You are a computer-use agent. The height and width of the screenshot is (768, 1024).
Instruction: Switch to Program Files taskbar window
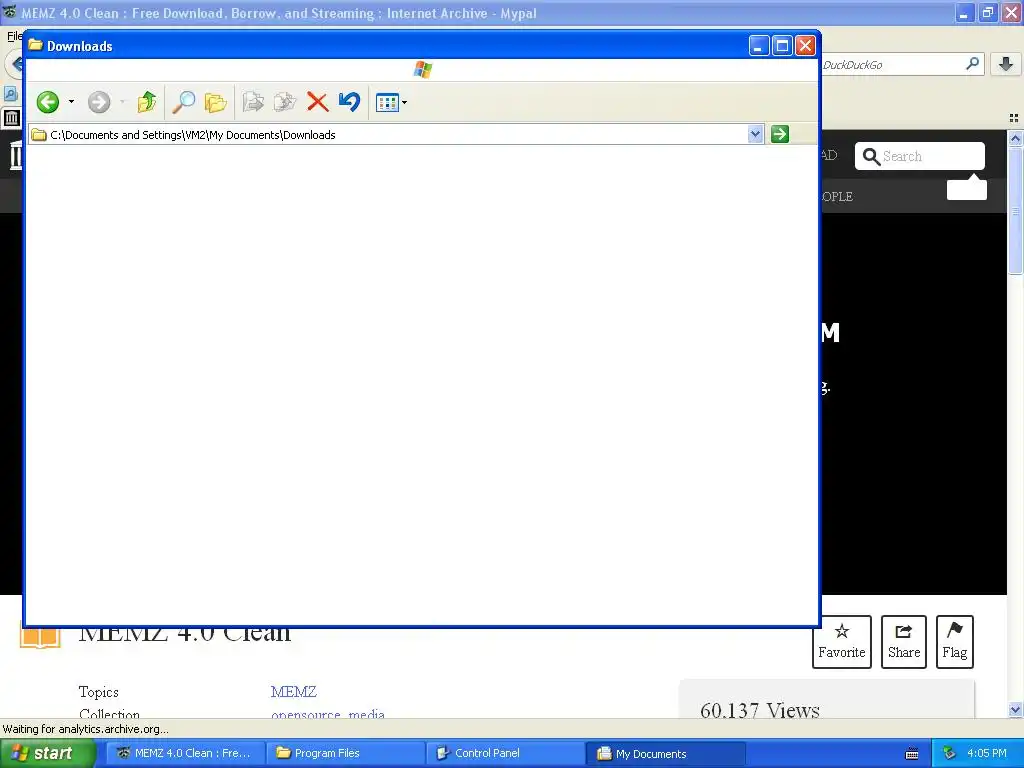point(345,753)
